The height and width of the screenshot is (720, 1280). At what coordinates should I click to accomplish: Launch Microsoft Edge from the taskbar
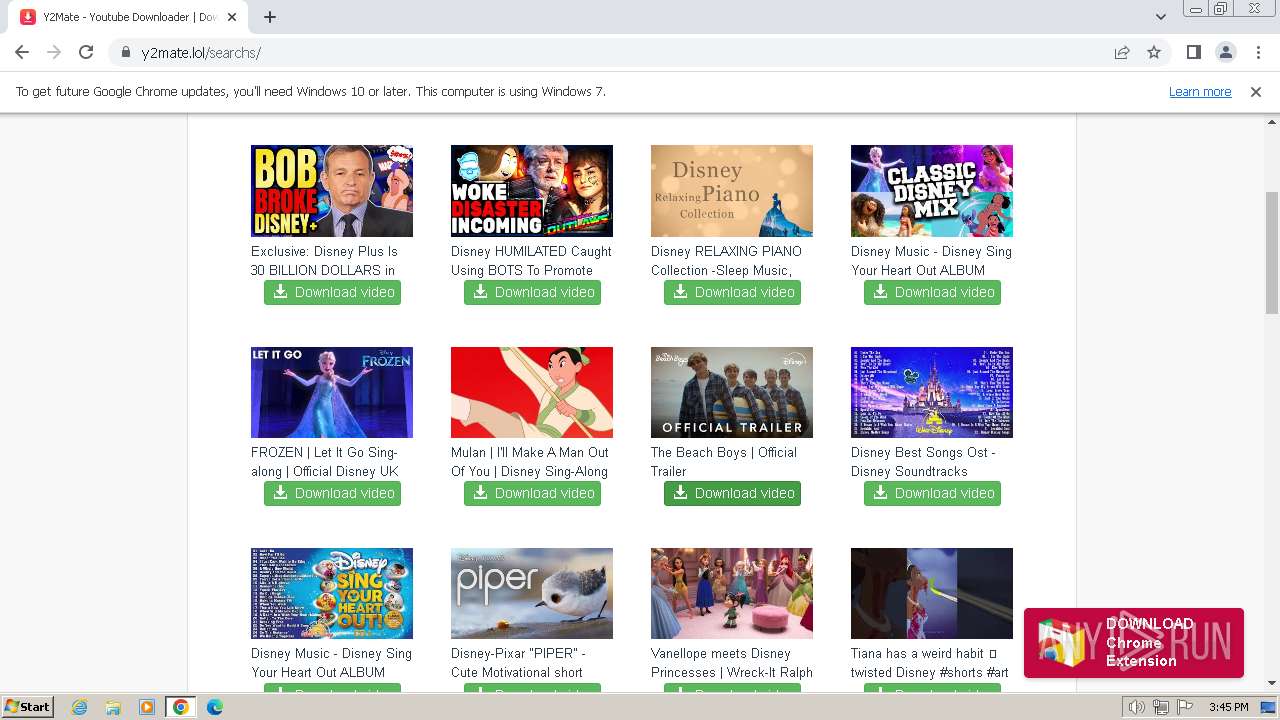coord(214,707)
